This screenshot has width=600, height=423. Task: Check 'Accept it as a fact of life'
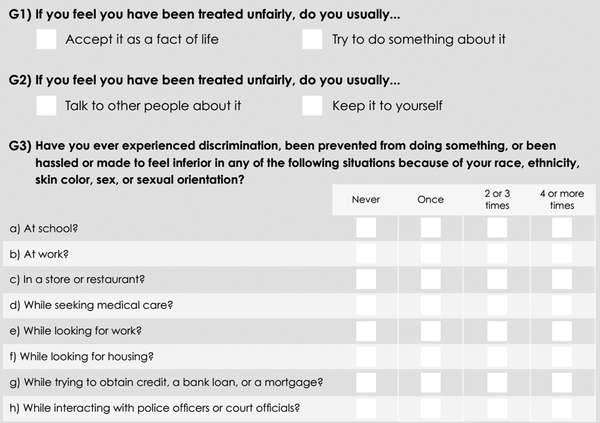[46, 39]
